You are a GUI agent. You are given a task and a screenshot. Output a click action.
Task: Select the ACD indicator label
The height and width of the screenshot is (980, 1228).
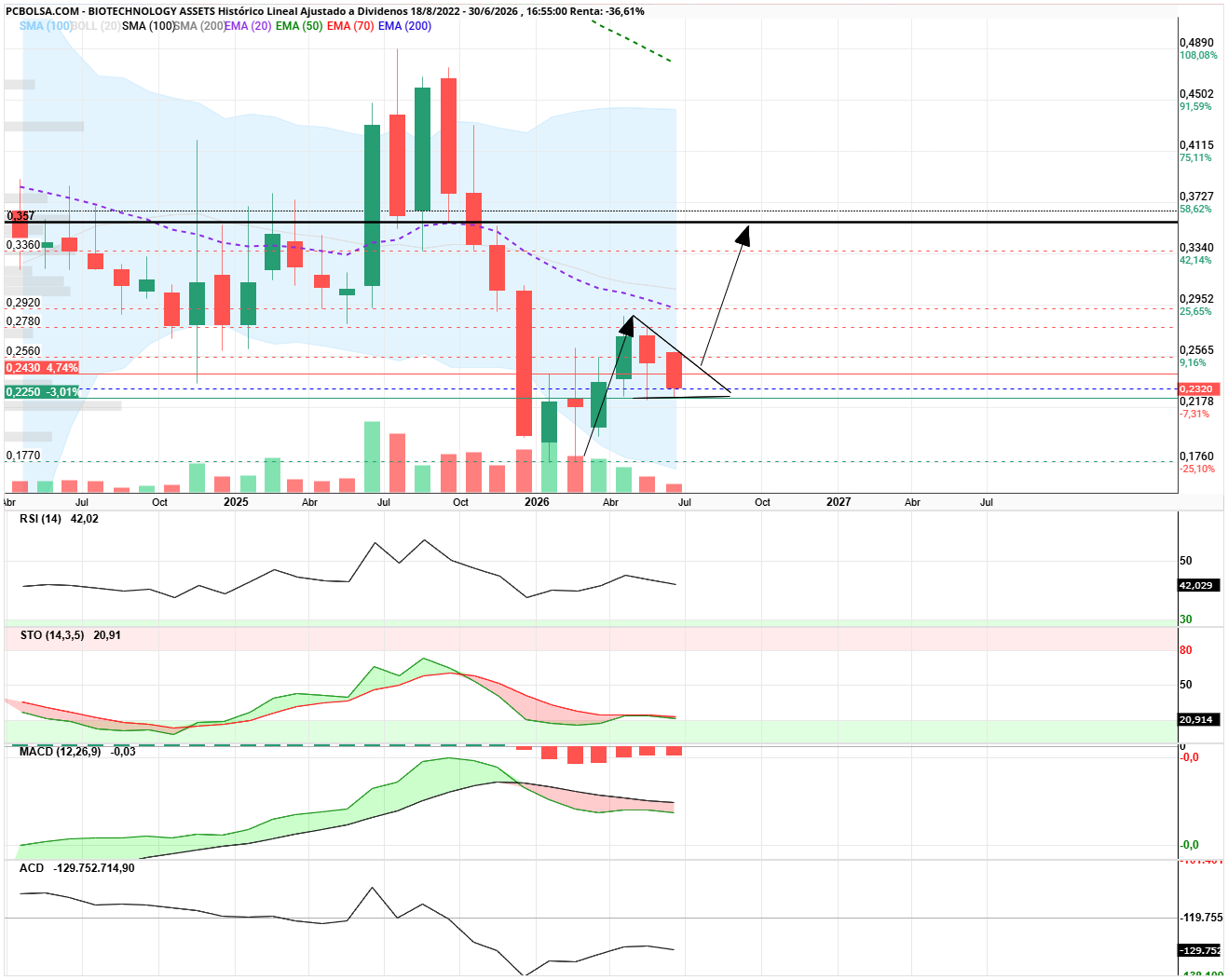point(32,868)
